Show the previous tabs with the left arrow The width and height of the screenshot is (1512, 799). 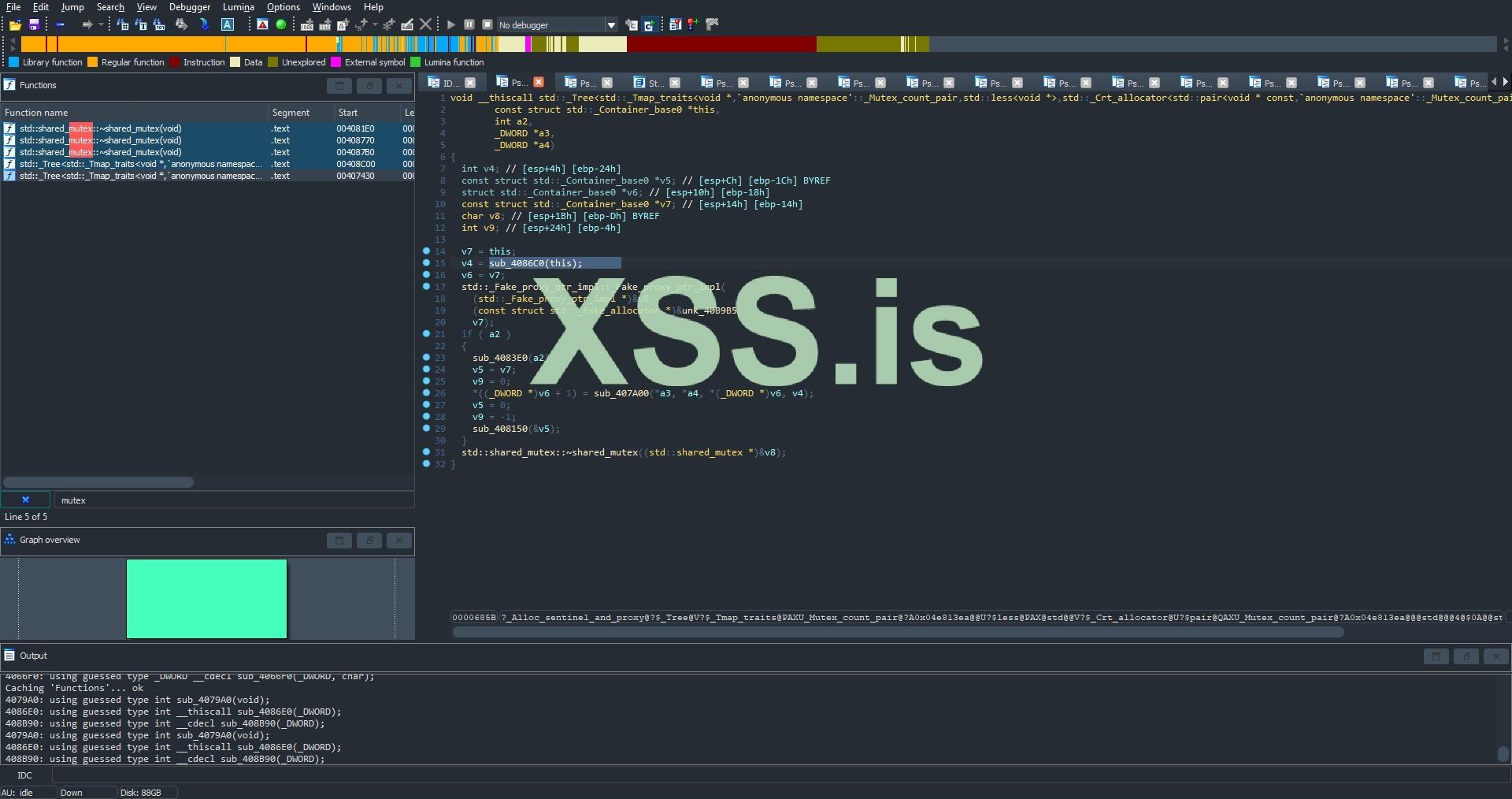click(1494, 82)
